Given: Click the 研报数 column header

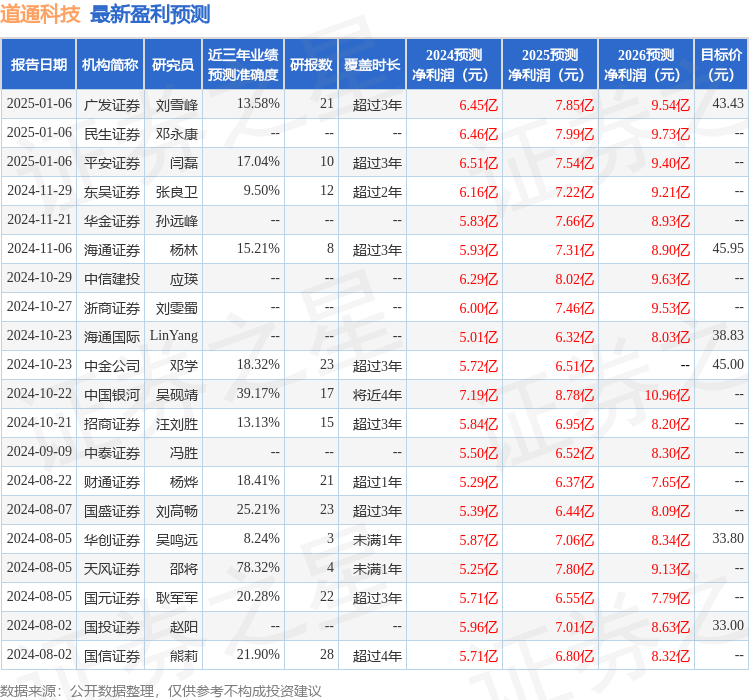Looking at the screenshot, I should pyautogui.click(x=311, y=65).
